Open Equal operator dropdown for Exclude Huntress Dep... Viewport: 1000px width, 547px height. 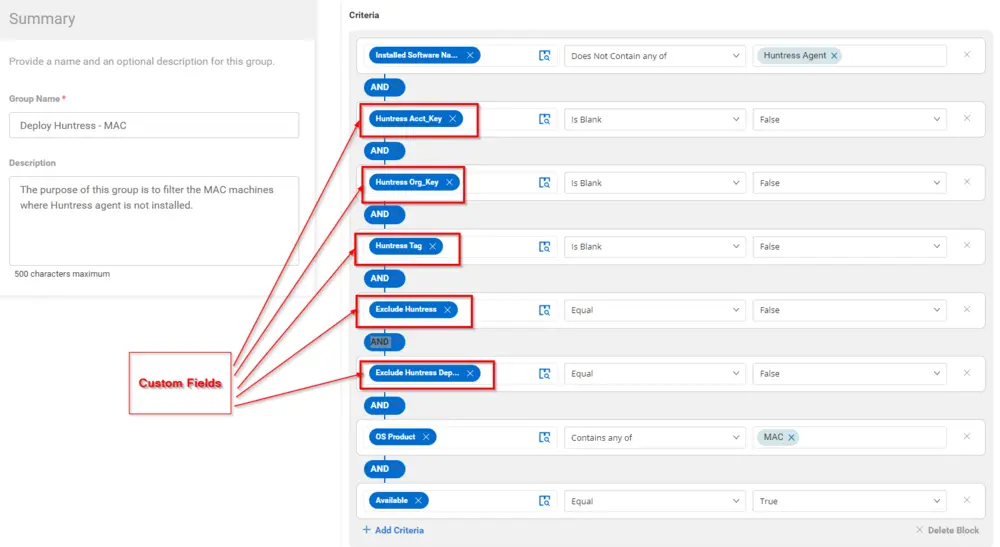[x=654, y=374]
